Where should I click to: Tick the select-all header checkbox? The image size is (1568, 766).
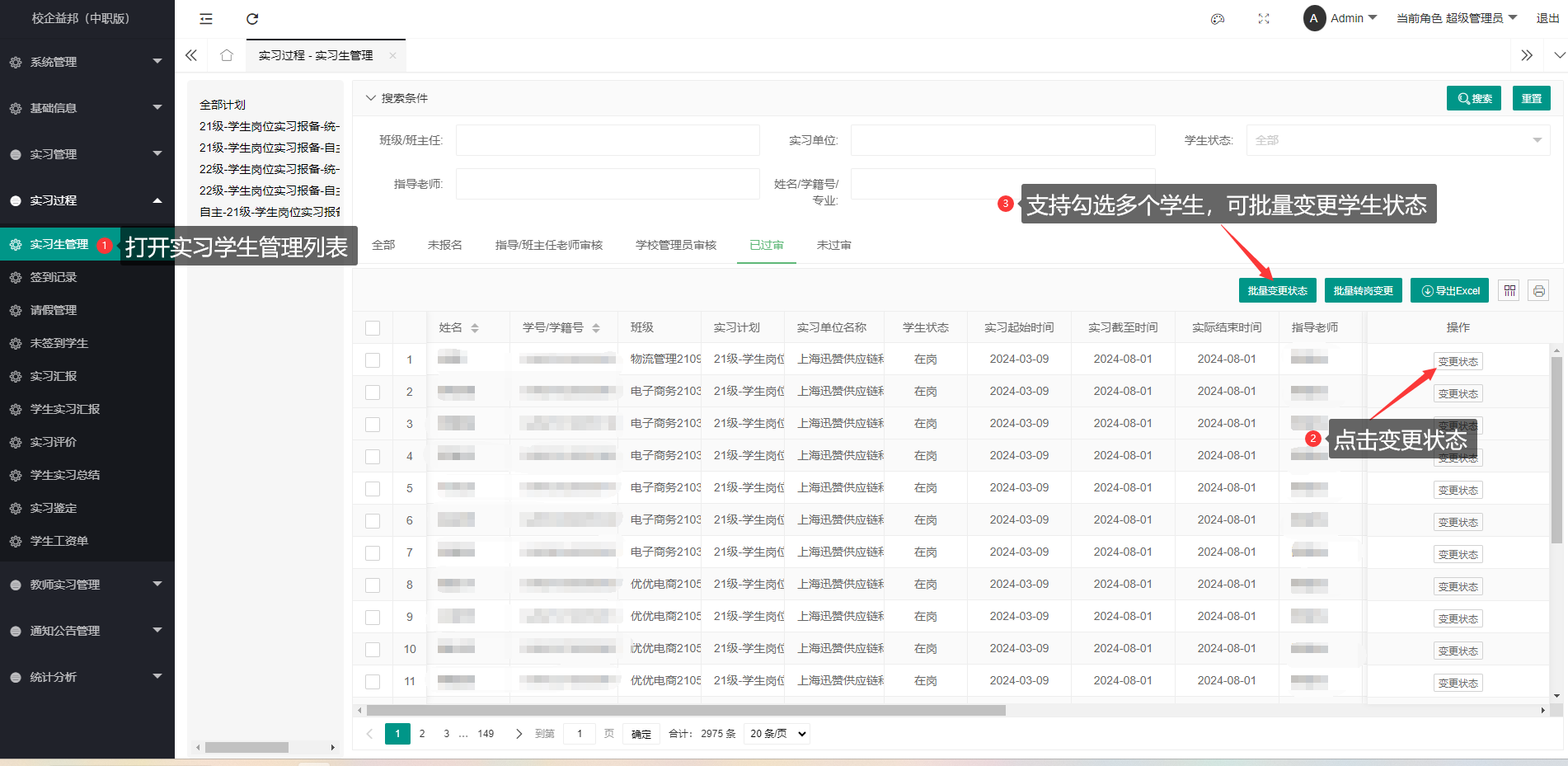pyautogui.click(x=373, y=328)
